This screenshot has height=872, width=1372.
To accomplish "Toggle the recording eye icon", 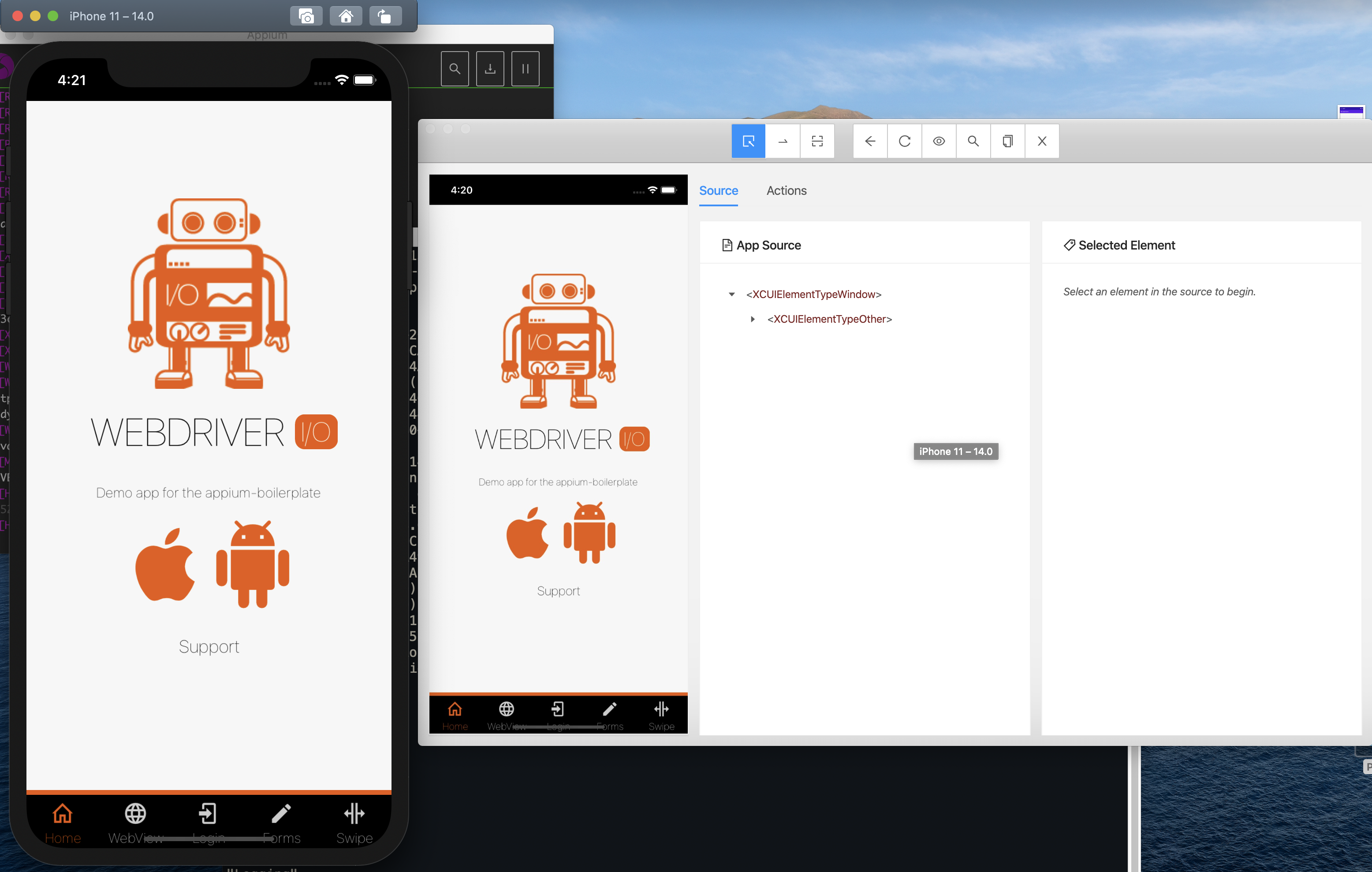I will point(939,141).
